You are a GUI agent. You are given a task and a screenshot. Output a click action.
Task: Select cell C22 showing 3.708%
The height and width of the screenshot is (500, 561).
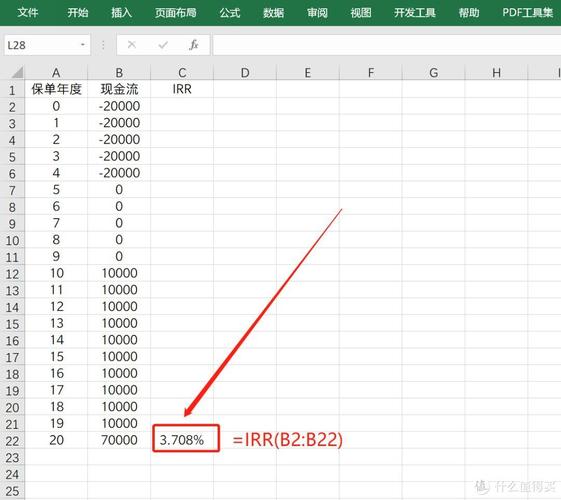click(x=182, y=440)
